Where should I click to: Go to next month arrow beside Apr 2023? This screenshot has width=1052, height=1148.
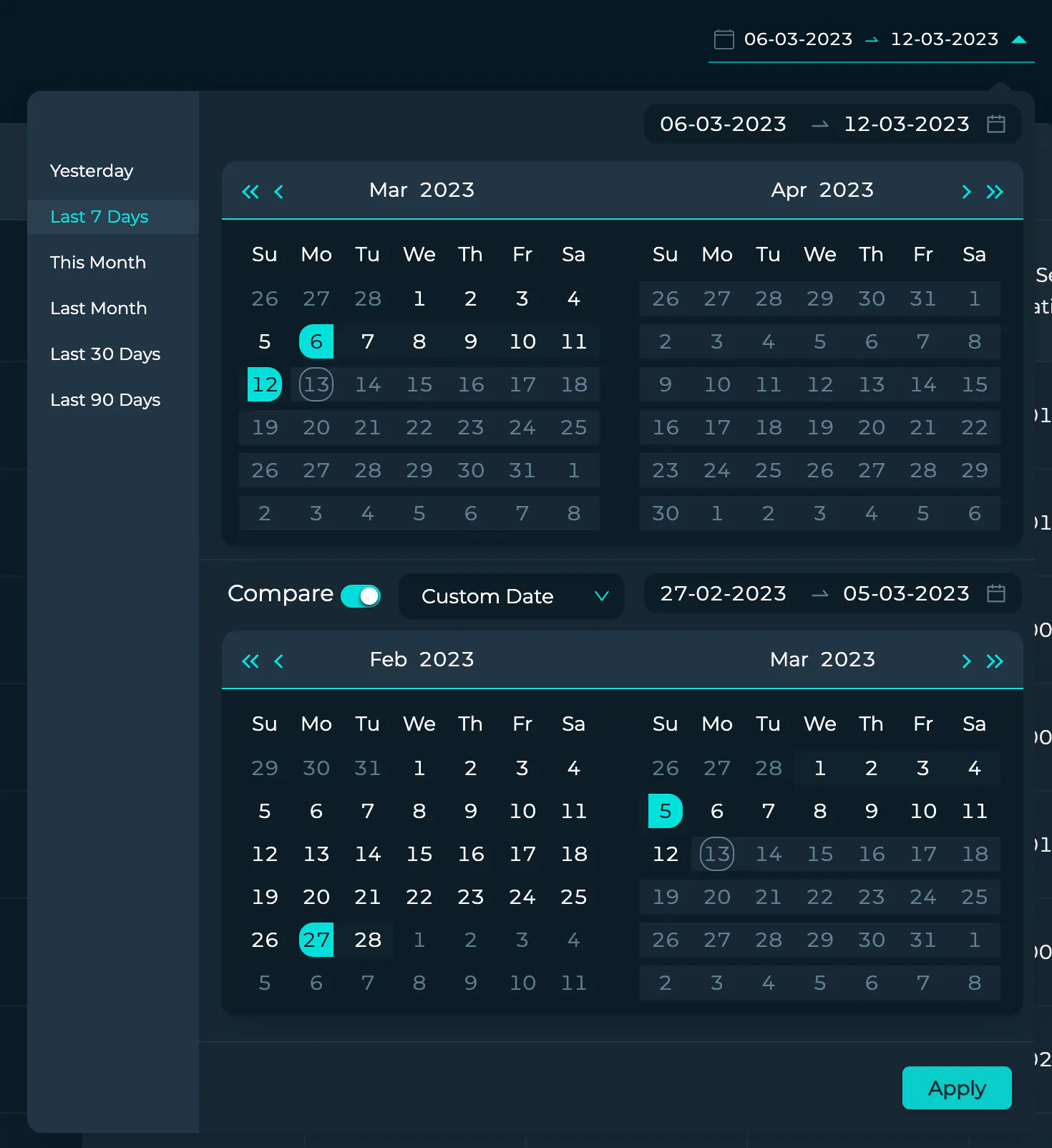point(966,192)
